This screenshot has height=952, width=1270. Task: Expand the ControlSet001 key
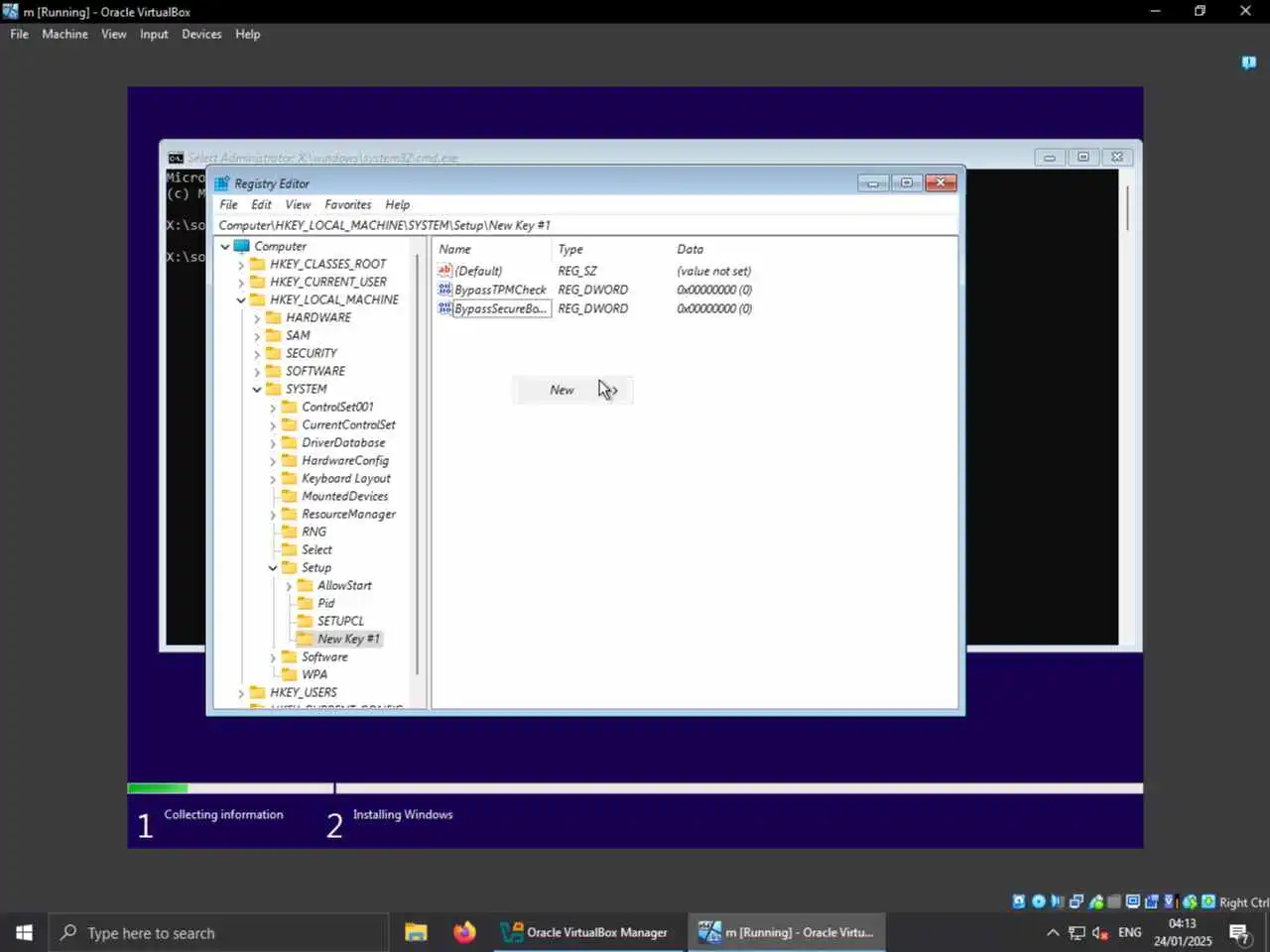[x=273, y=408]
